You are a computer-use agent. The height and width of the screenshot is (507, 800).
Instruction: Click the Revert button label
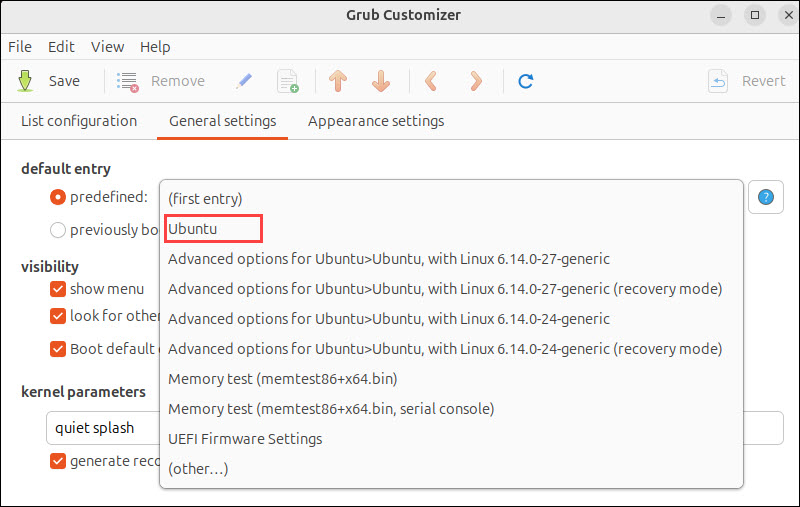(x=763, y=81)
